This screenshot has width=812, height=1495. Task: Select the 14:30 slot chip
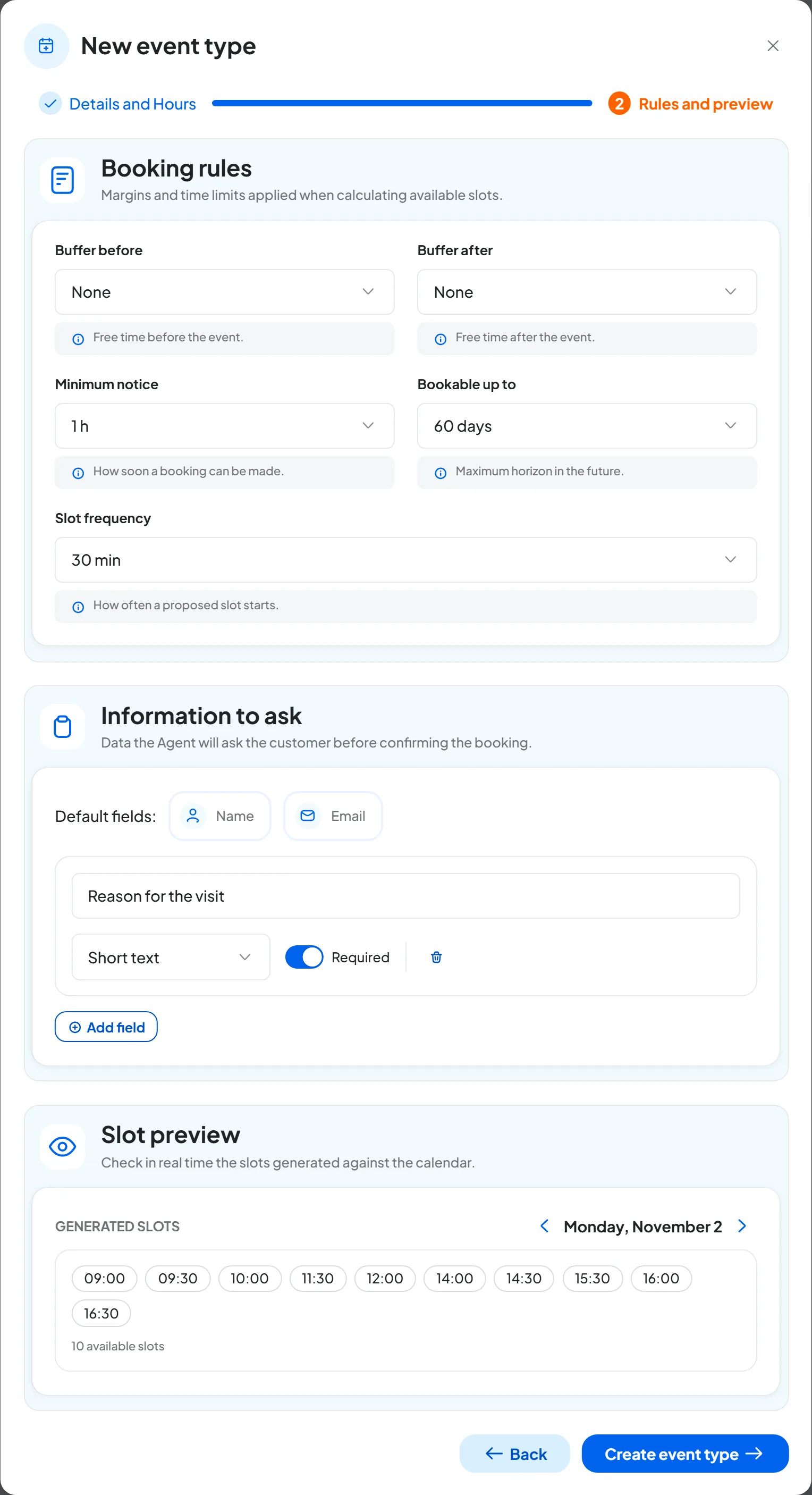coord(524,1279)
